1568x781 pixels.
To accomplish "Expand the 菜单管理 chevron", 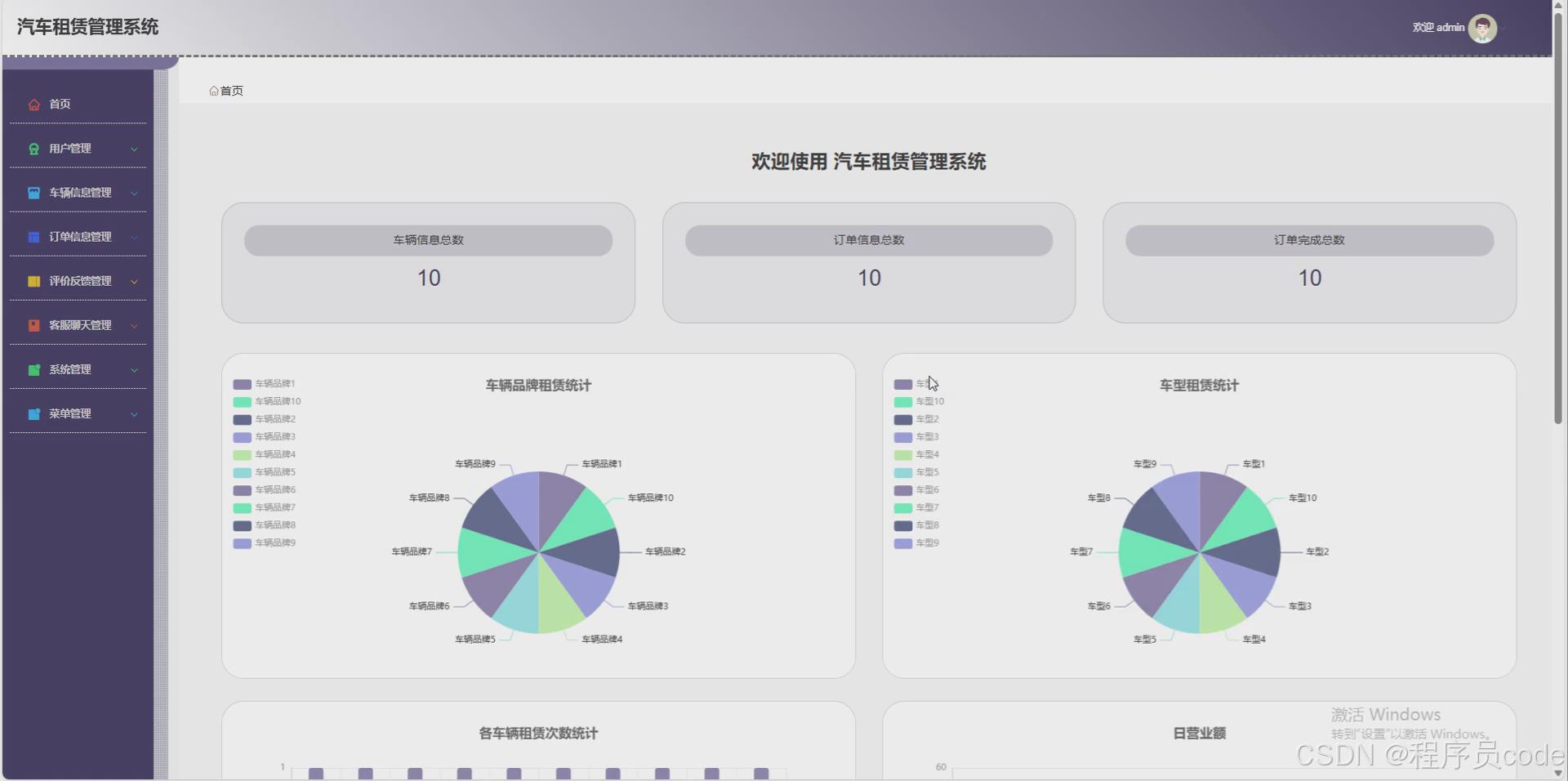I will [134, 414].
